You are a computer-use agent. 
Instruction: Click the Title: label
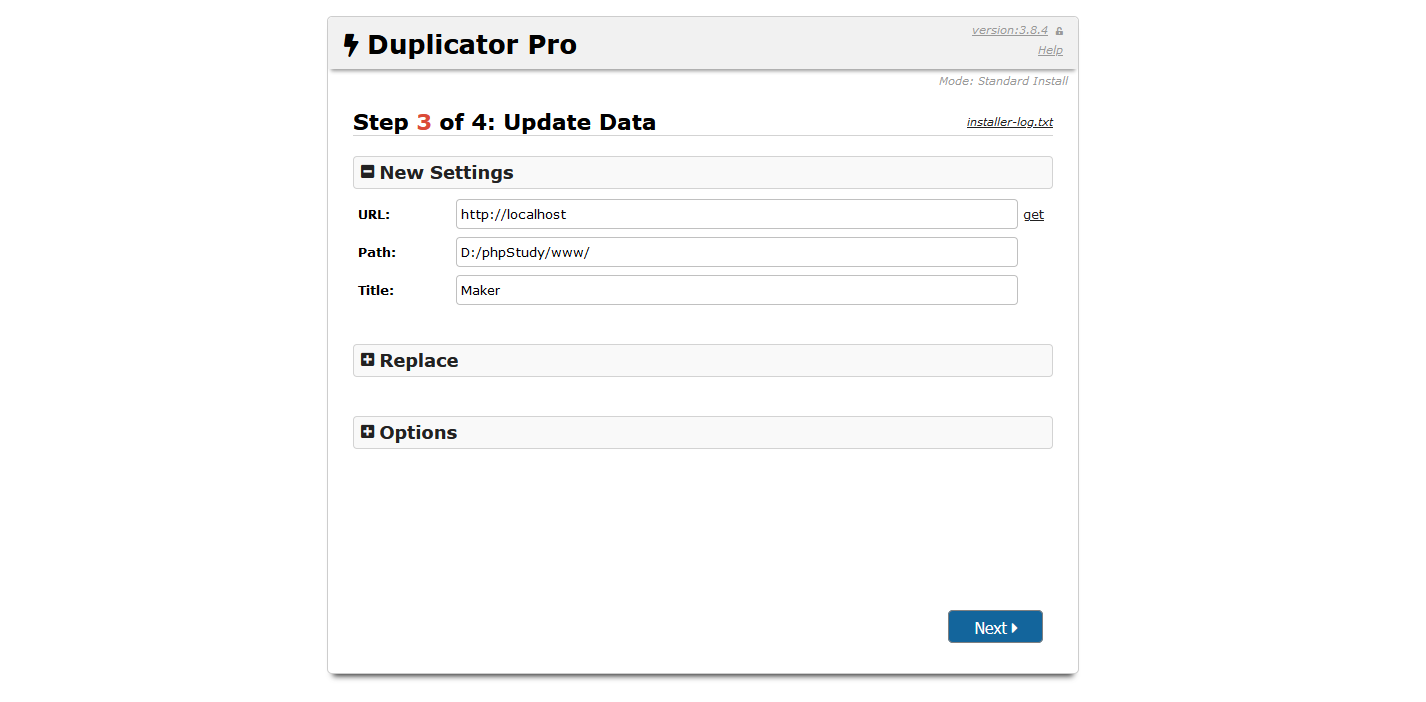(x=376, y=290)
